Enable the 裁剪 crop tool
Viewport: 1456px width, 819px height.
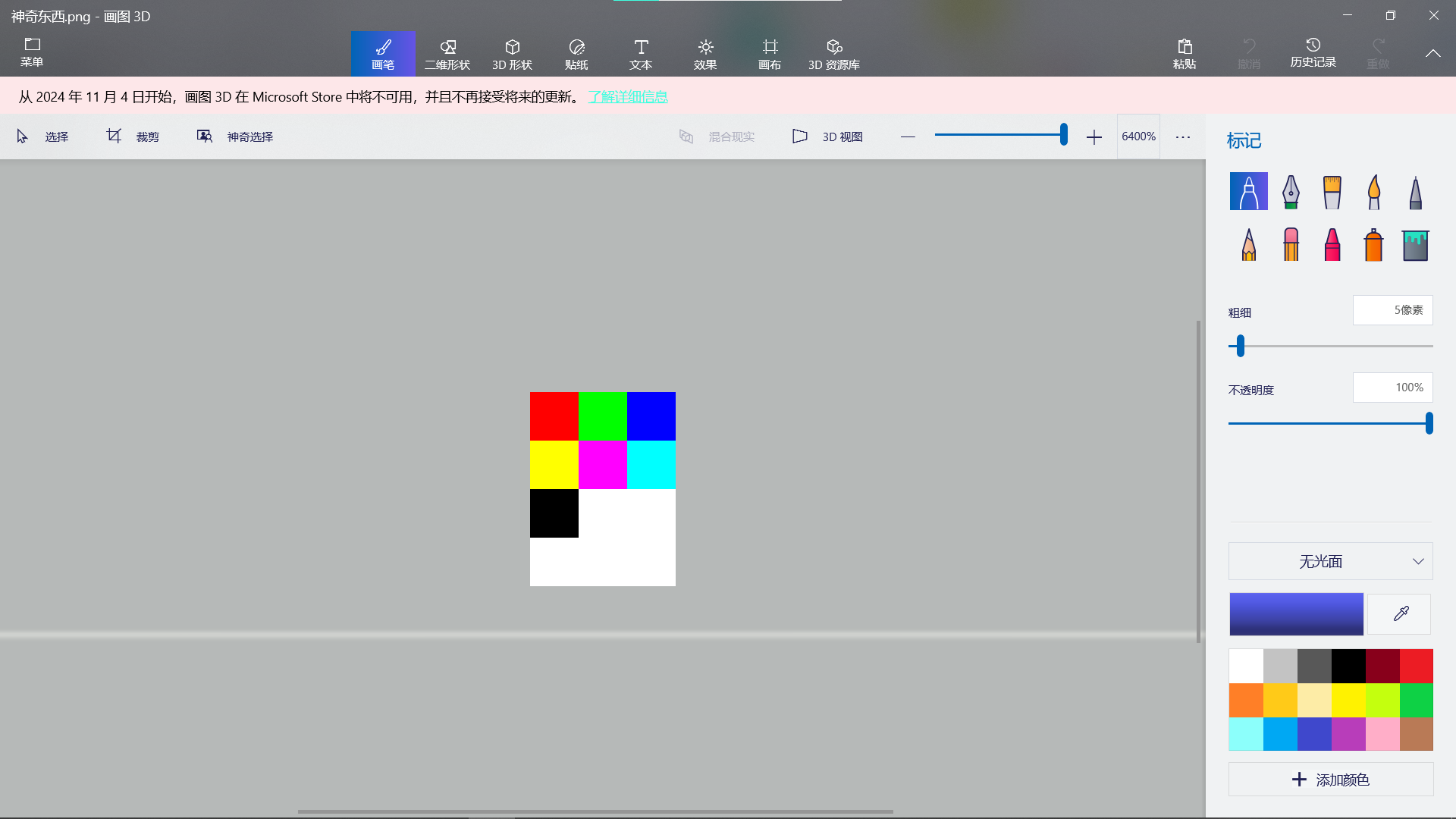pyautogui.click(x=133, y=136)
